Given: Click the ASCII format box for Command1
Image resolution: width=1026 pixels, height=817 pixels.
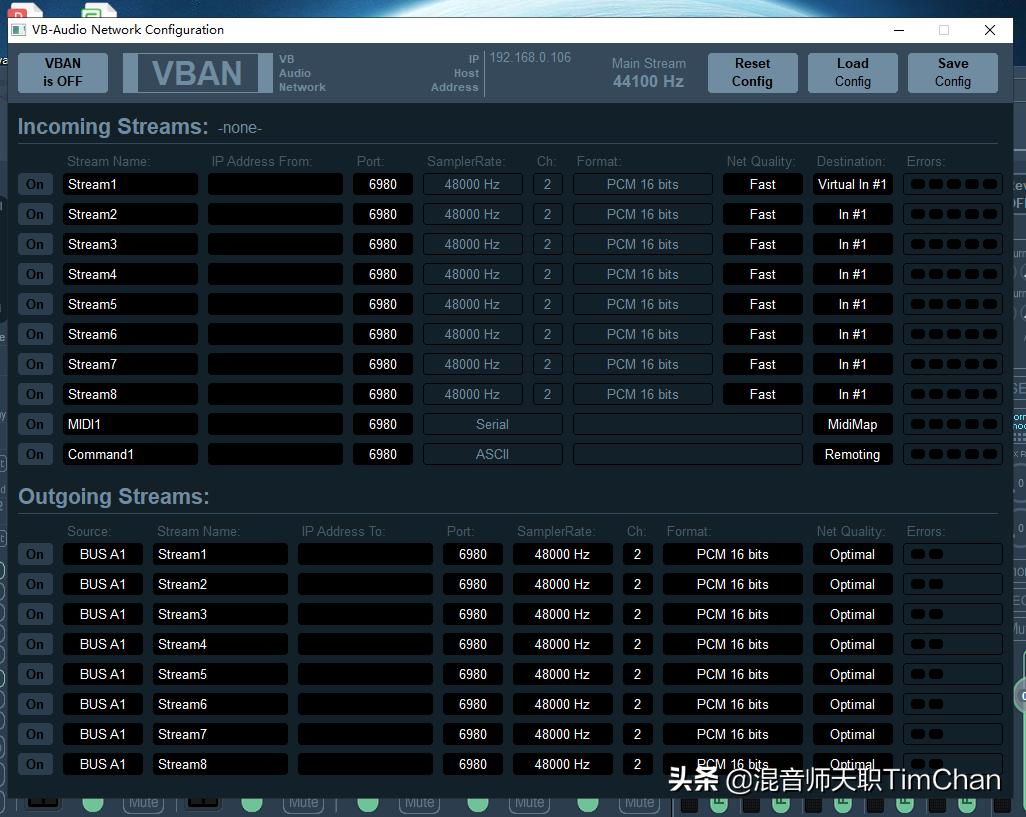Looking at the screenshot, I should (x=492, y=455).
